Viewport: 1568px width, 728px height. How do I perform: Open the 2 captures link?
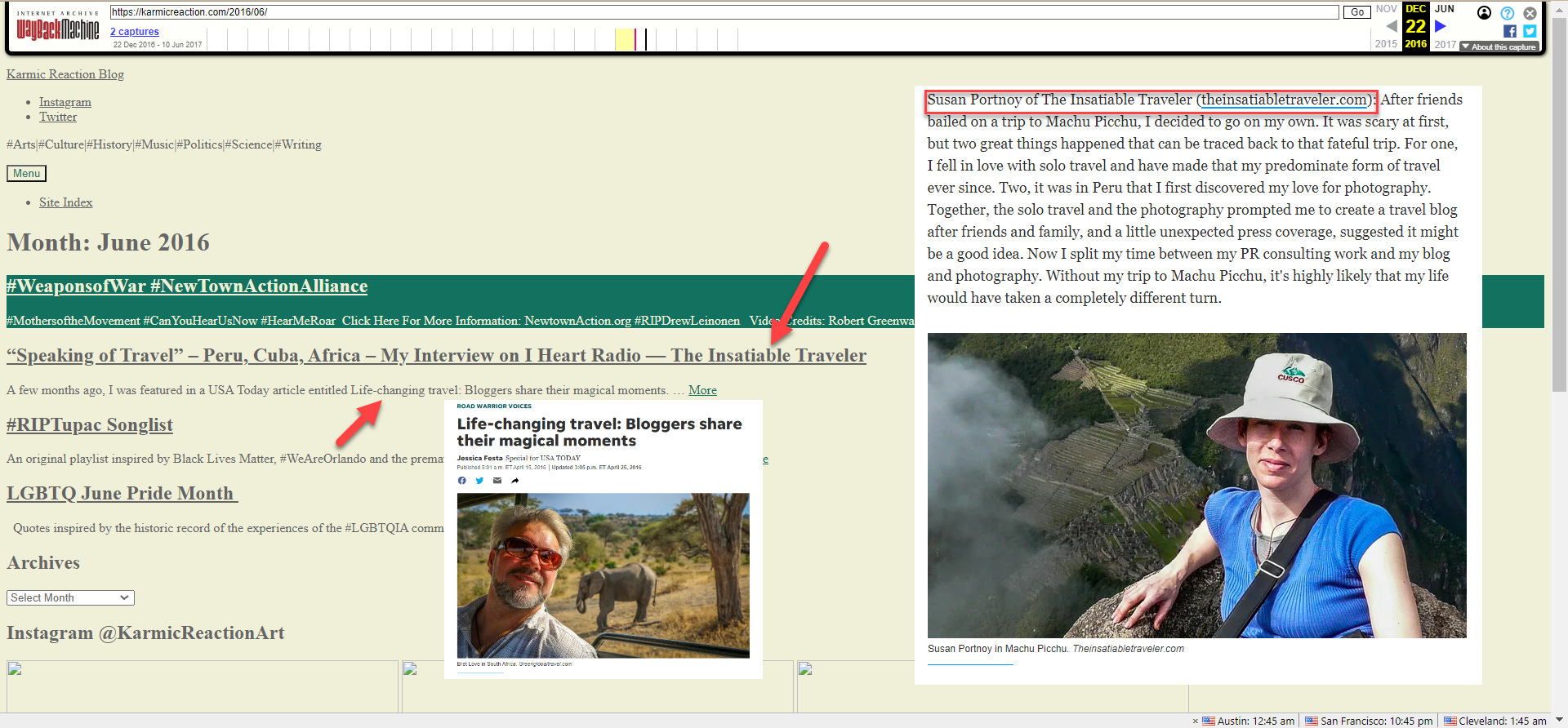[x=135, y=32]
